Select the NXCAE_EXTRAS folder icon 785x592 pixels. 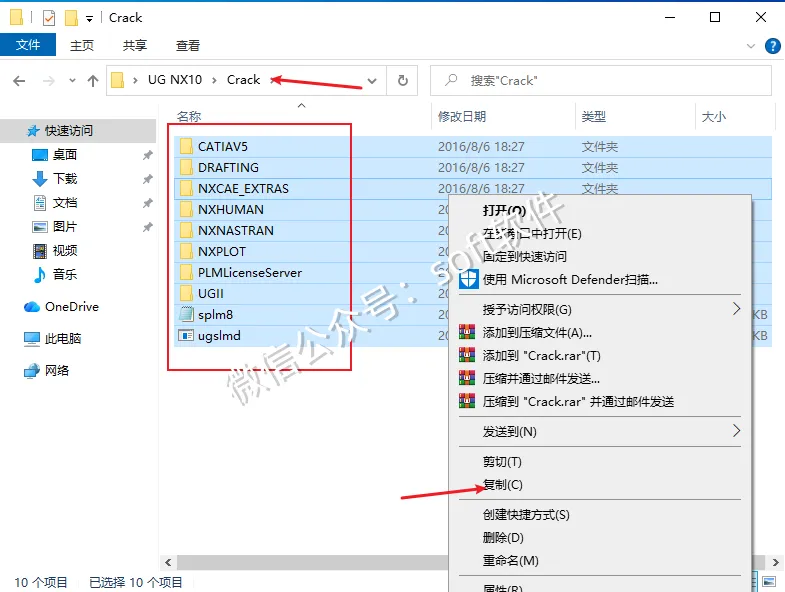[x=186, y=188]
